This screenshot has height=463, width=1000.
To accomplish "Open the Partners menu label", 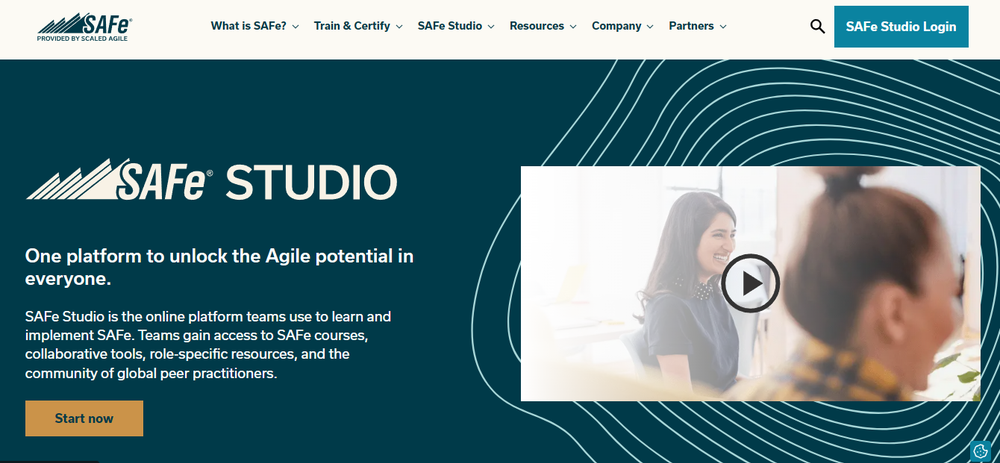I will (691, 26).
